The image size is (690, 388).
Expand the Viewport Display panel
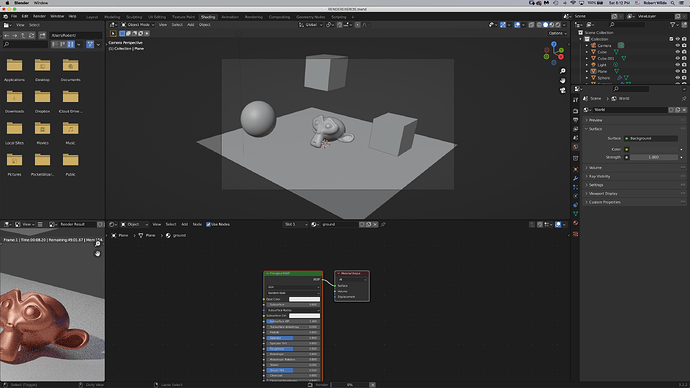tap(634, 194)
